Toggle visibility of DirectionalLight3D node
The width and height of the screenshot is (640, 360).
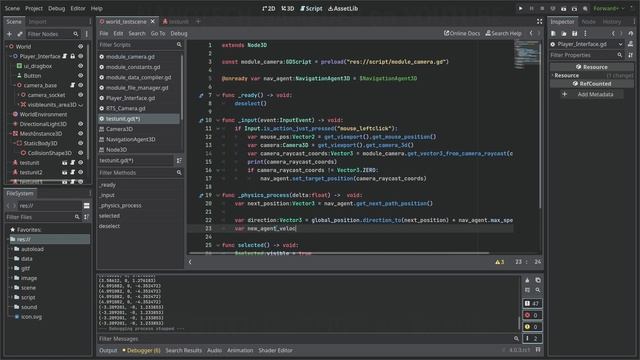point(80,124)
